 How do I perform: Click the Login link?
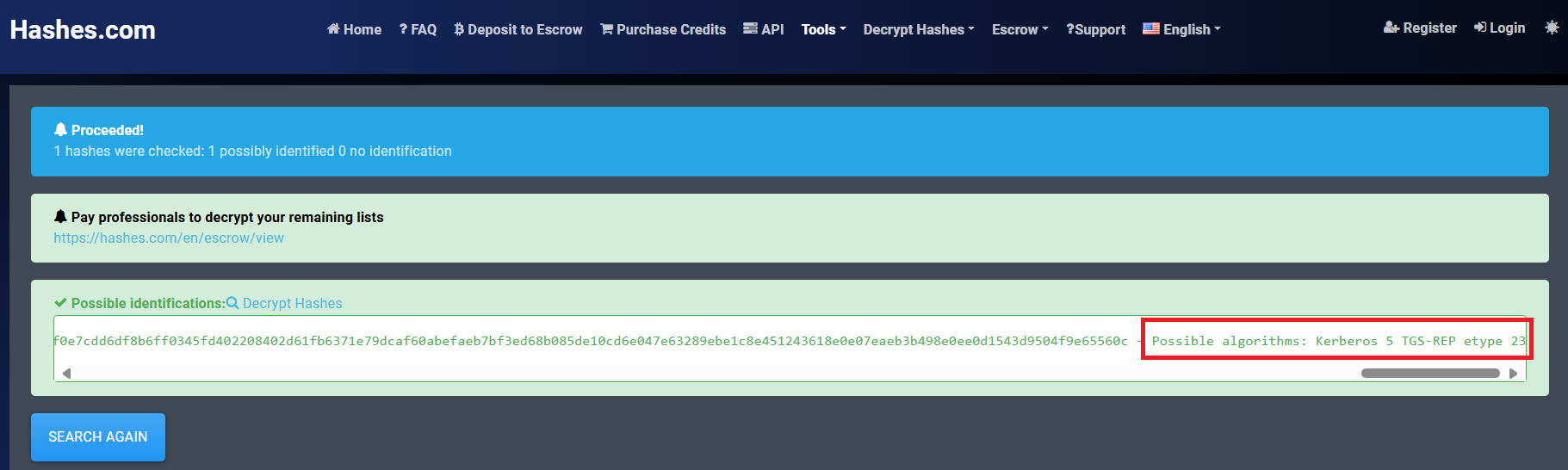point(1499,28)
